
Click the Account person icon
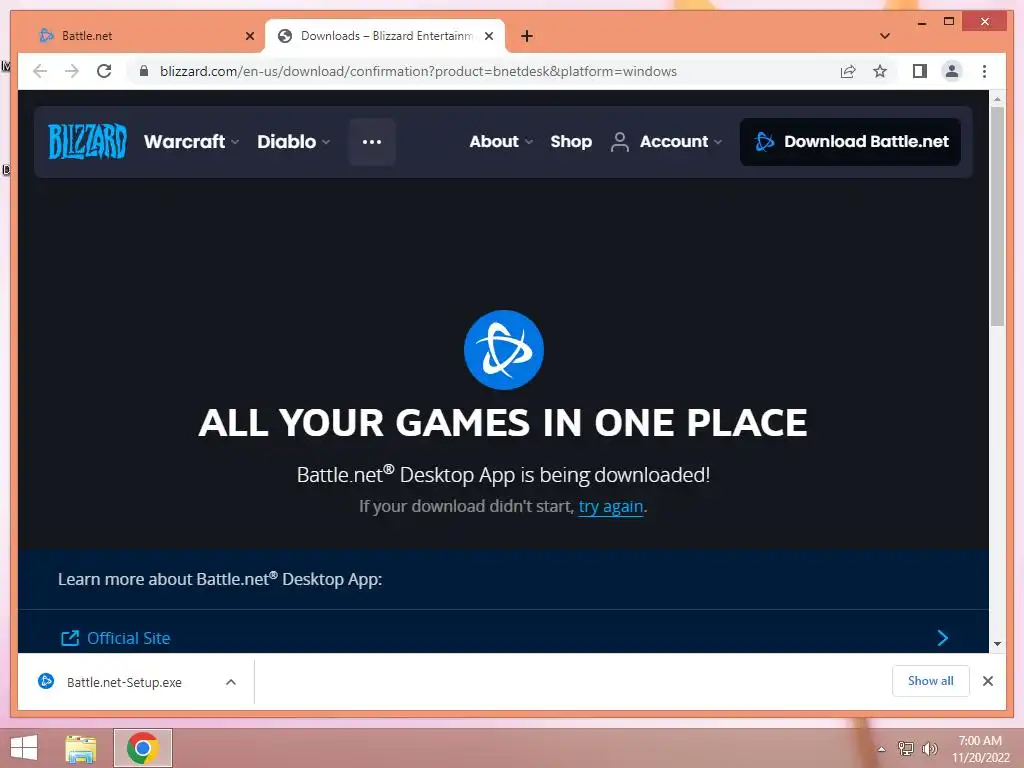point(619,142)
